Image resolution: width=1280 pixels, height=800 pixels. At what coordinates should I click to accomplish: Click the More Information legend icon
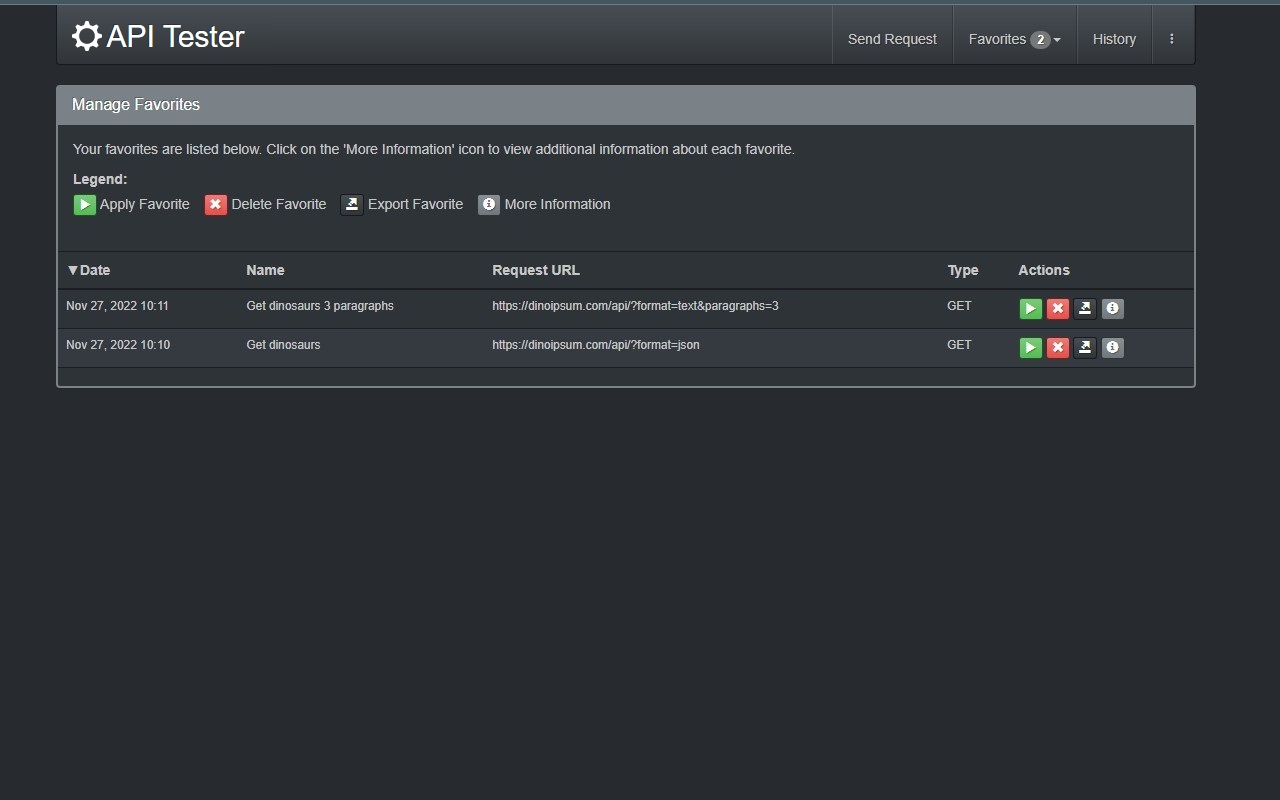tap(489, 204)
